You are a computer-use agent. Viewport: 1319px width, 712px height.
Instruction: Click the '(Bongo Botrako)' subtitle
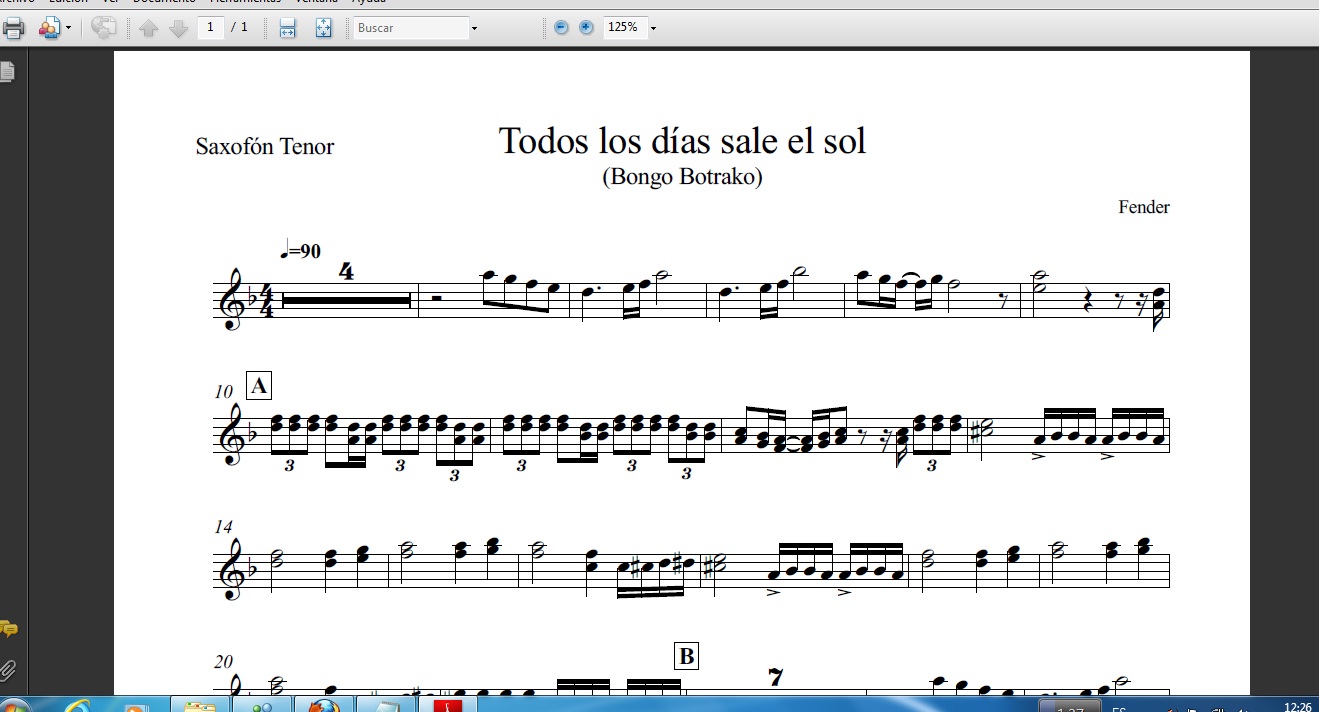point(682,177)
